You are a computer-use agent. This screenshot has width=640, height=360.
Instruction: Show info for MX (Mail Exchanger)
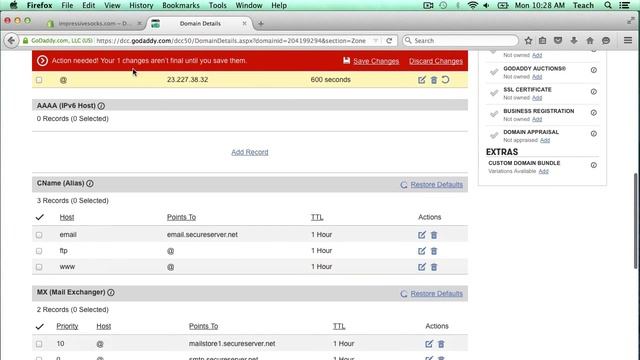[x=111, y=292]
